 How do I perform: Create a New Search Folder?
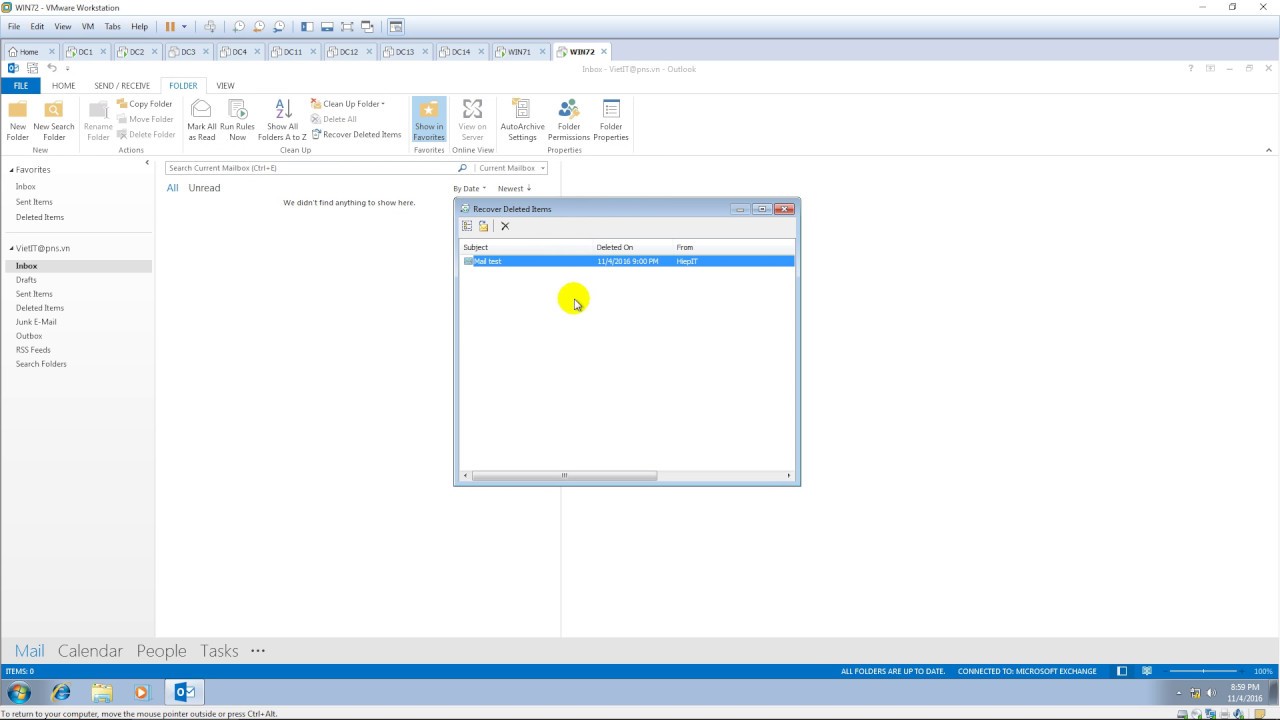click(54, 120)
